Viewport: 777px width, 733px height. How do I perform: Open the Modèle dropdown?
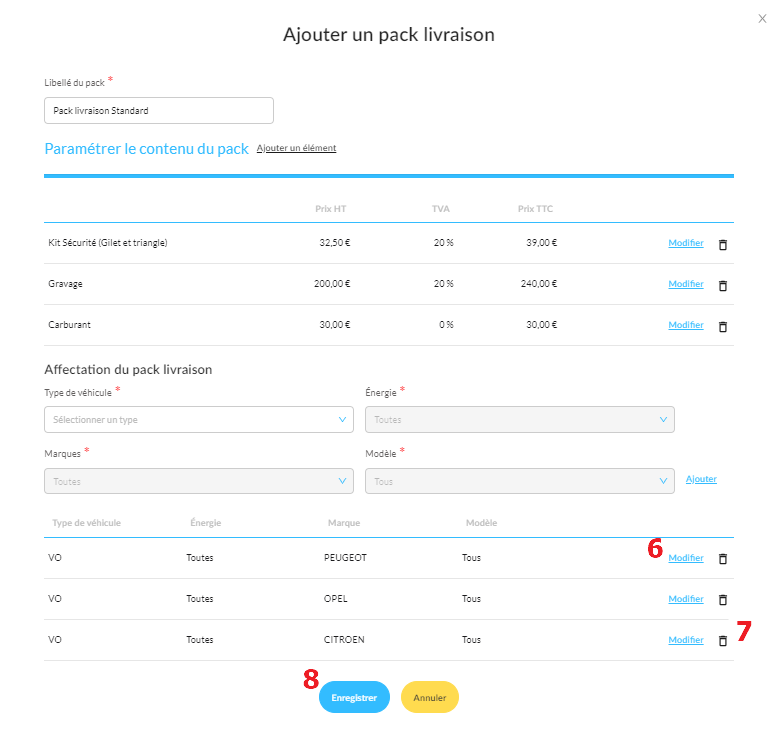[520, 481]
